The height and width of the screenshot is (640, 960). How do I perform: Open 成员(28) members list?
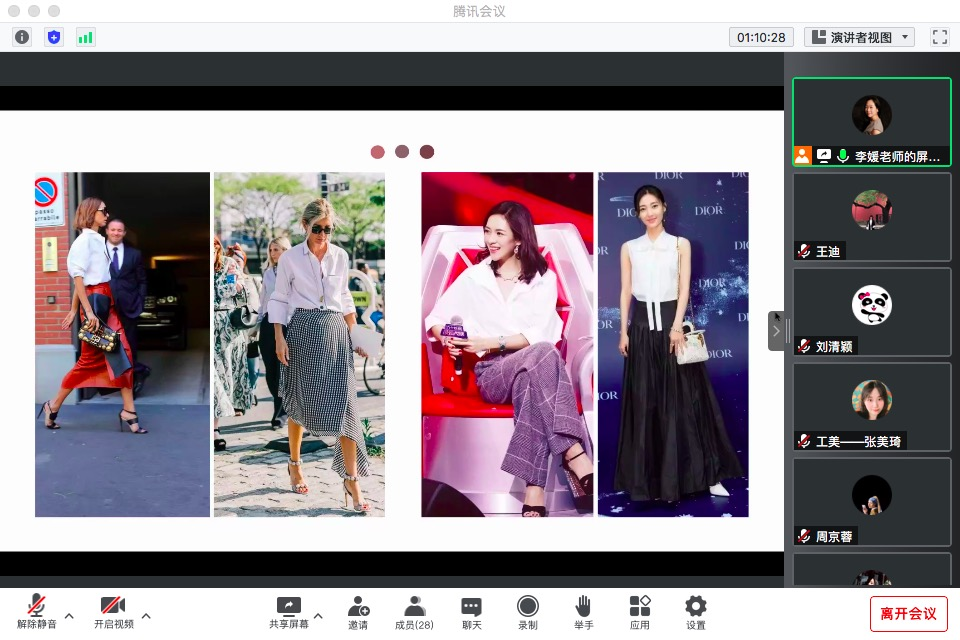click(x=414, y=612)
